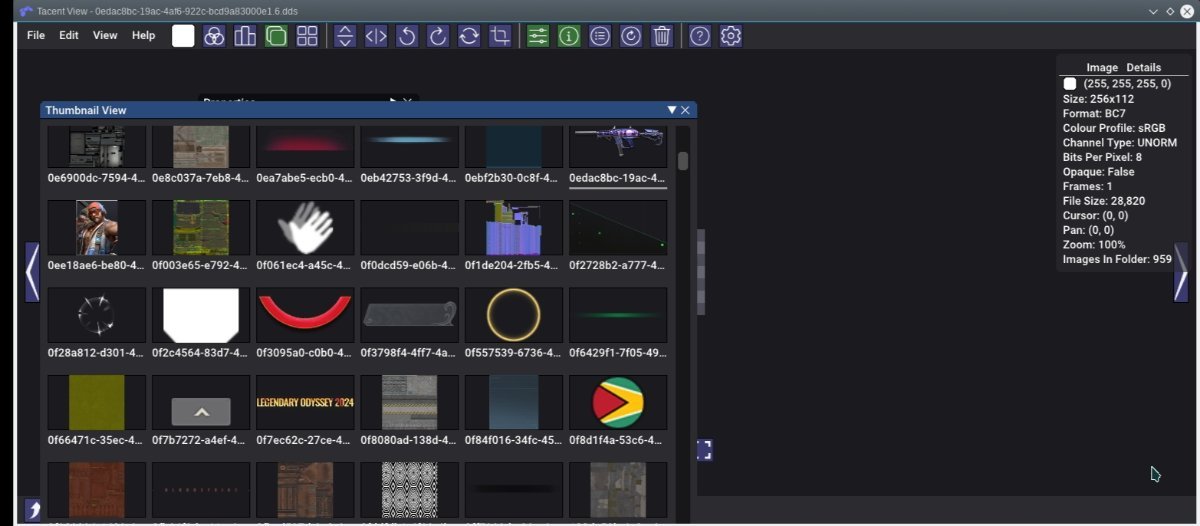Select the green circuit thumbnail 0f003e65-e792
Viewport: 1200px width, 526px height.
(x=201, y=228)
